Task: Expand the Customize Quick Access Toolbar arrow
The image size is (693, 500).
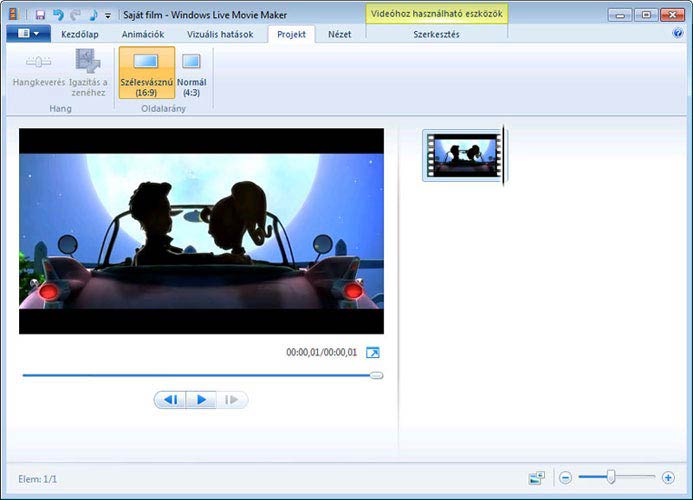Action: pyautogui.click(x=108, y=16)
